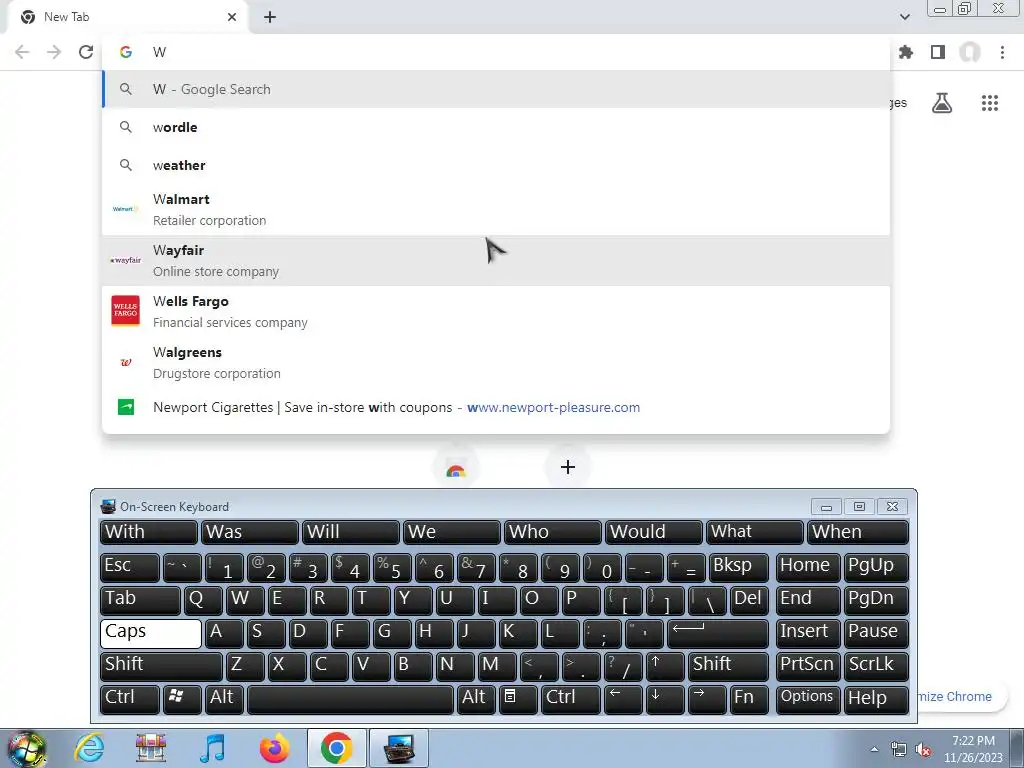Select the Wayfair suggestion
Image resolution: width=1024 pixels, height=768 pixels.
tap(496, 261)
